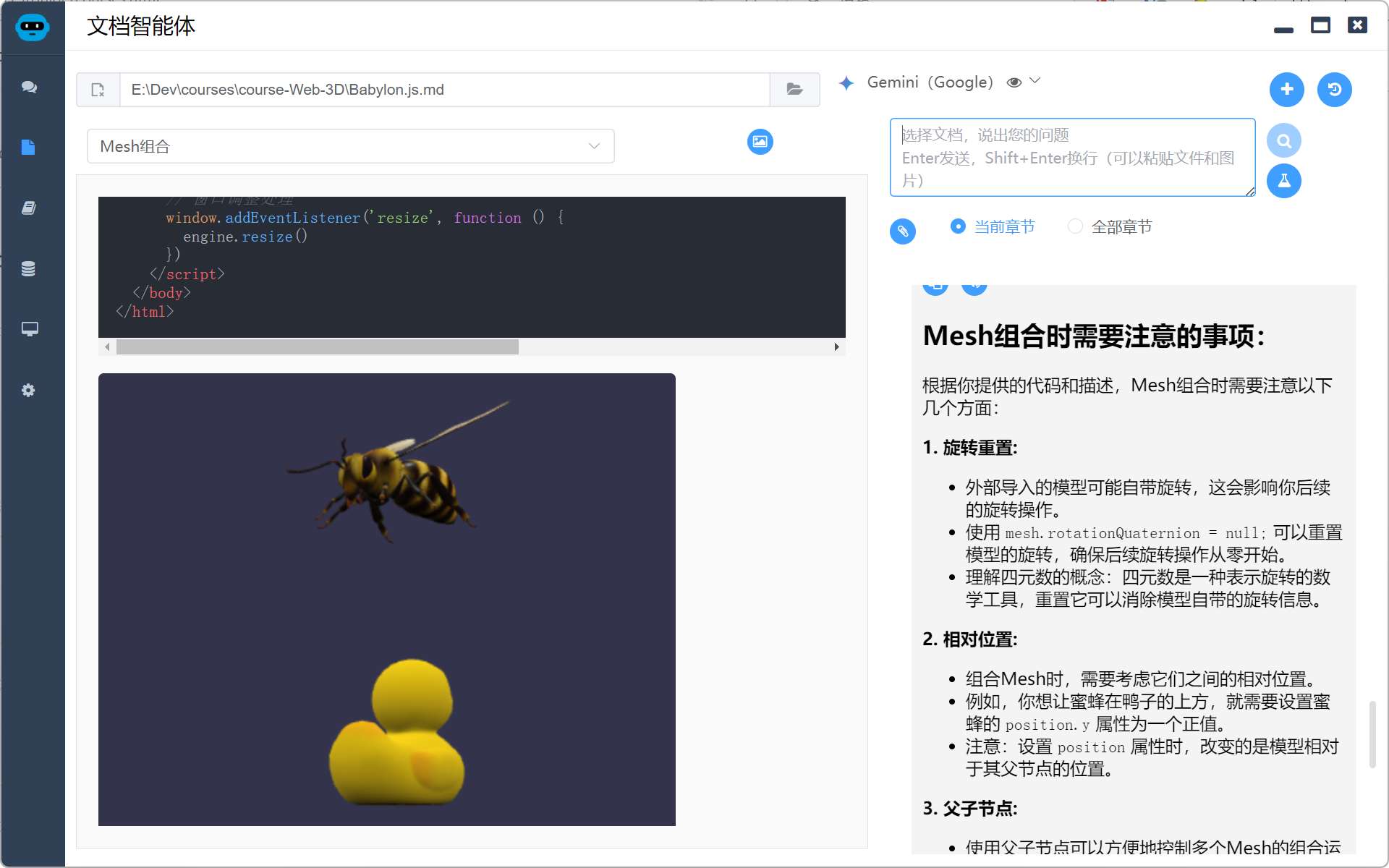This screenshot has height=868, width=1389.
Task: Browse for a file with folder icon
Action: [794, 90]
